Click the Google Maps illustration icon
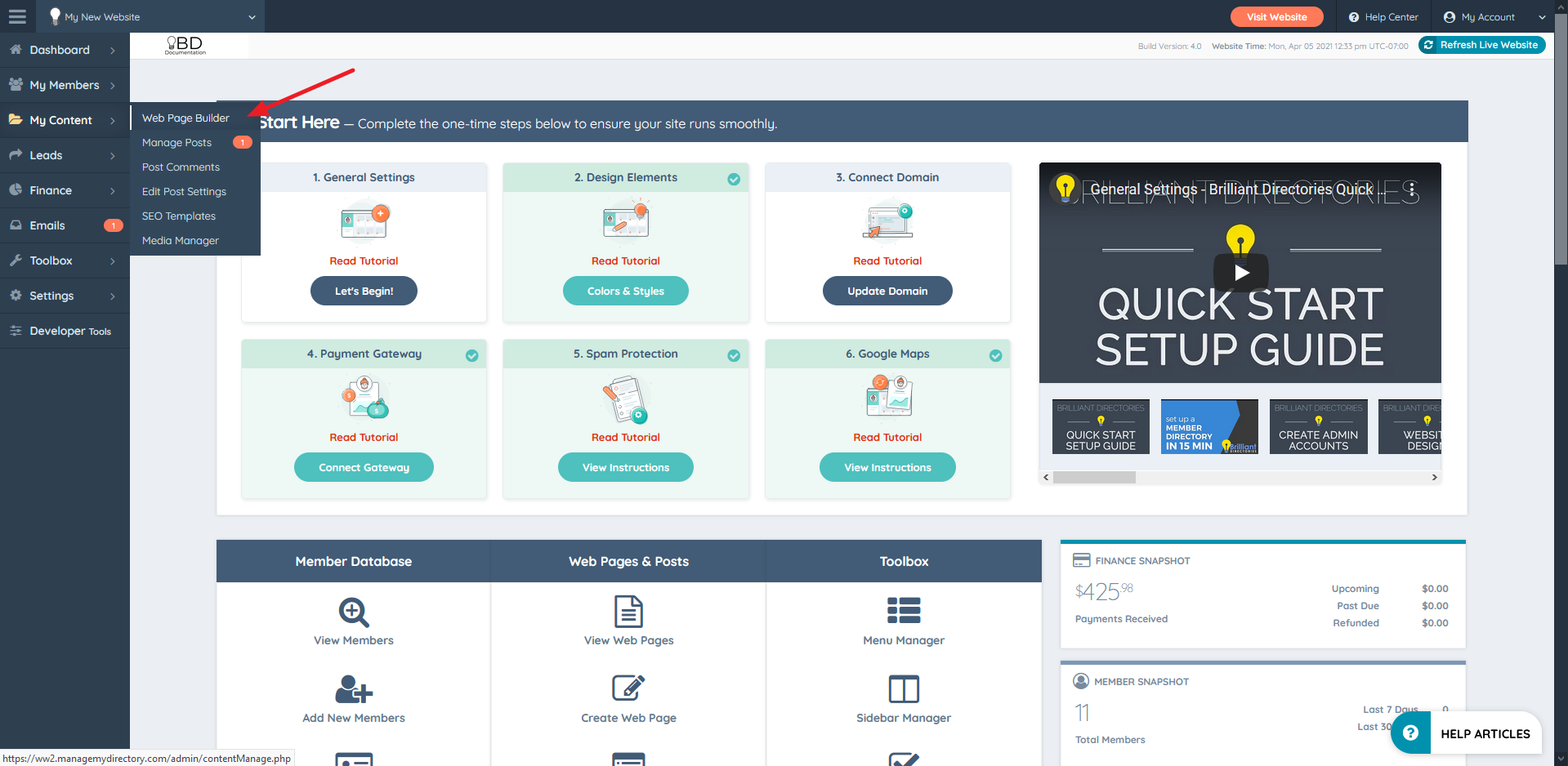Viewport: 1568px width, 766px height. tap(889, 396)
